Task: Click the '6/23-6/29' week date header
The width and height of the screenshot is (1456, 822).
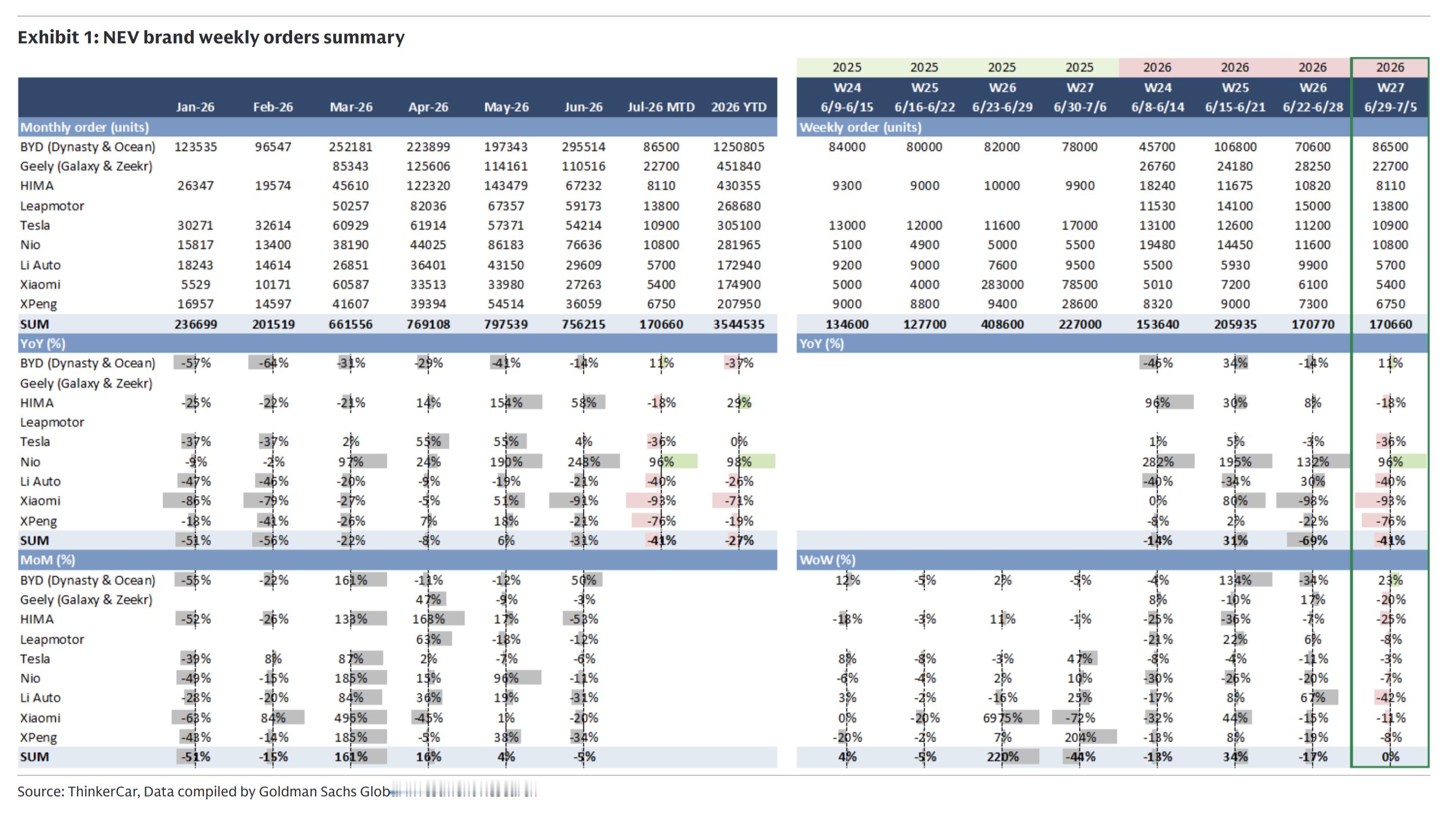Action: coord(1002,107)
